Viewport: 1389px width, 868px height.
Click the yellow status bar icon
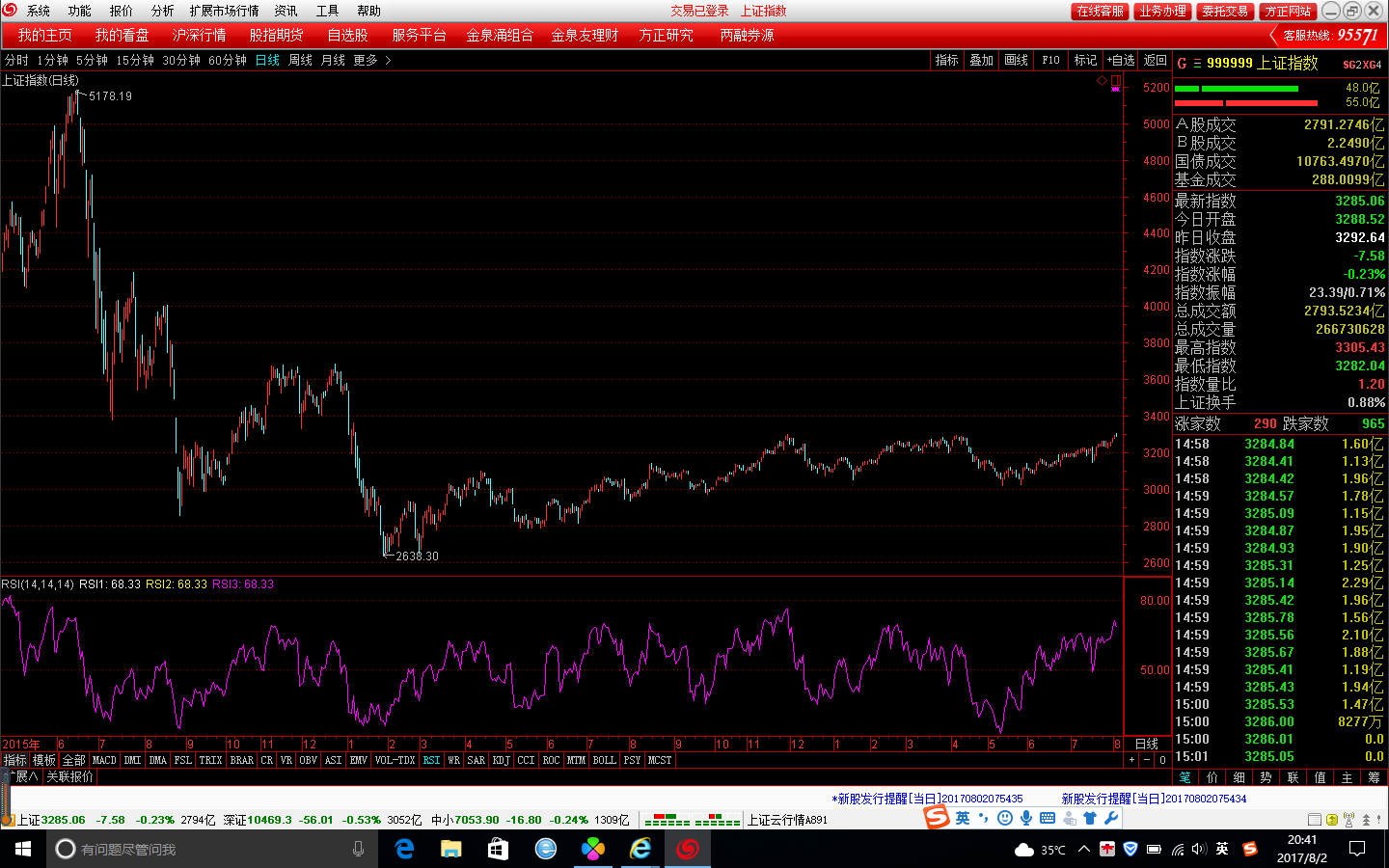coord(1332,820)
